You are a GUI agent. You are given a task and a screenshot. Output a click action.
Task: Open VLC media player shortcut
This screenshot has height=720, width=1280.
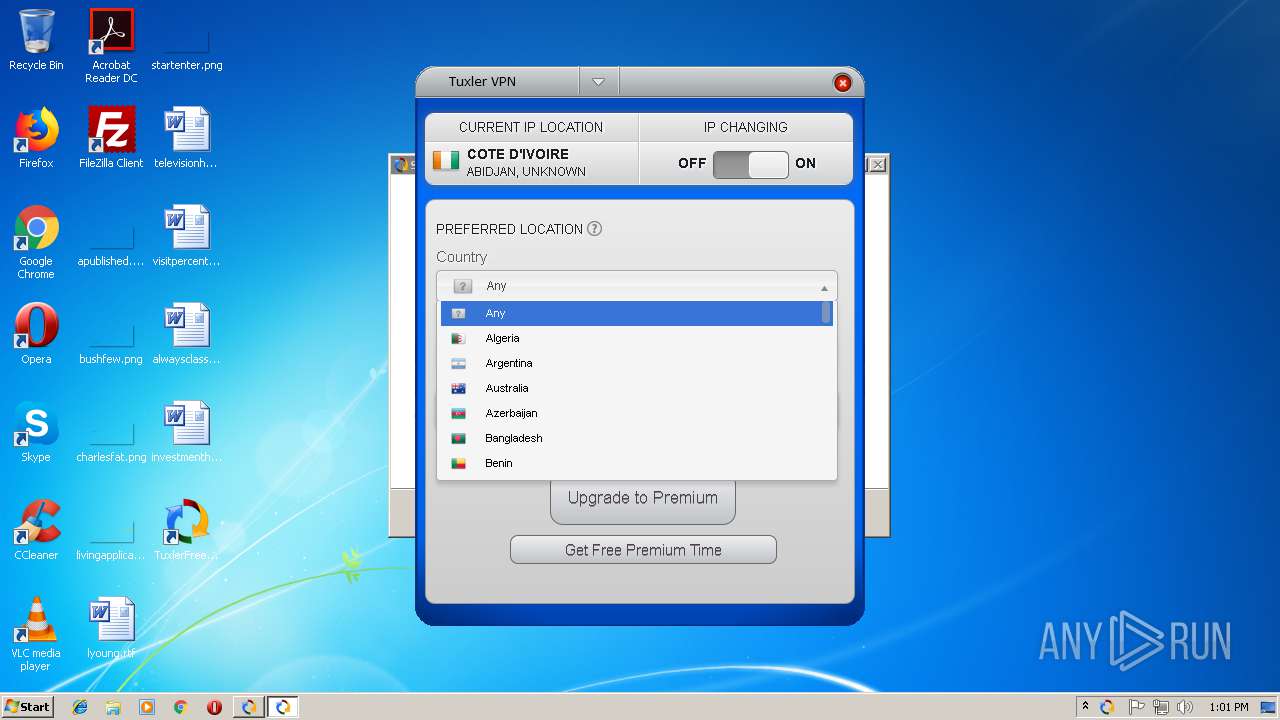[36, 634]
